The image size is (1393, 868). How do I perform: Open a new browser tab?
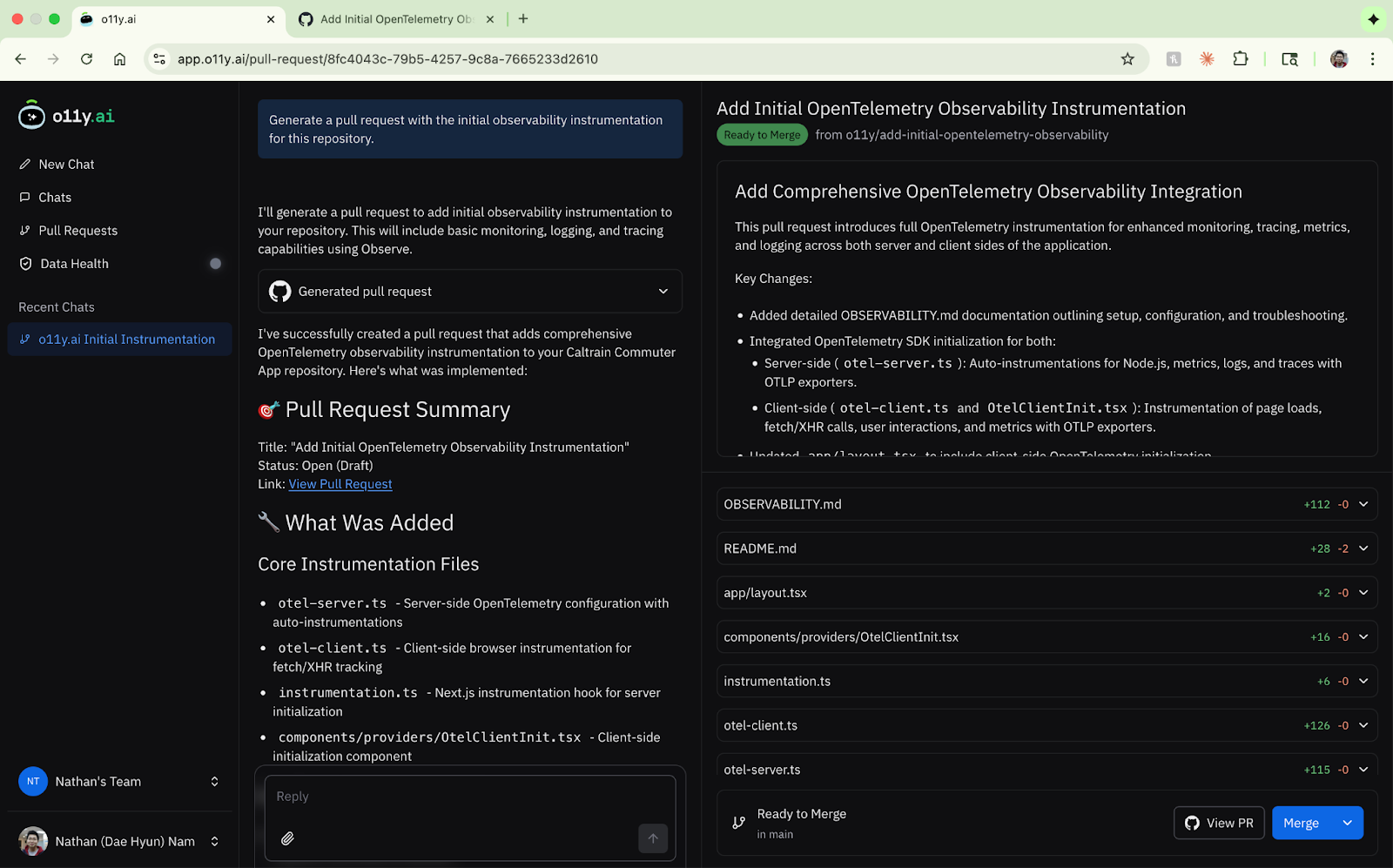click(523, 19)
